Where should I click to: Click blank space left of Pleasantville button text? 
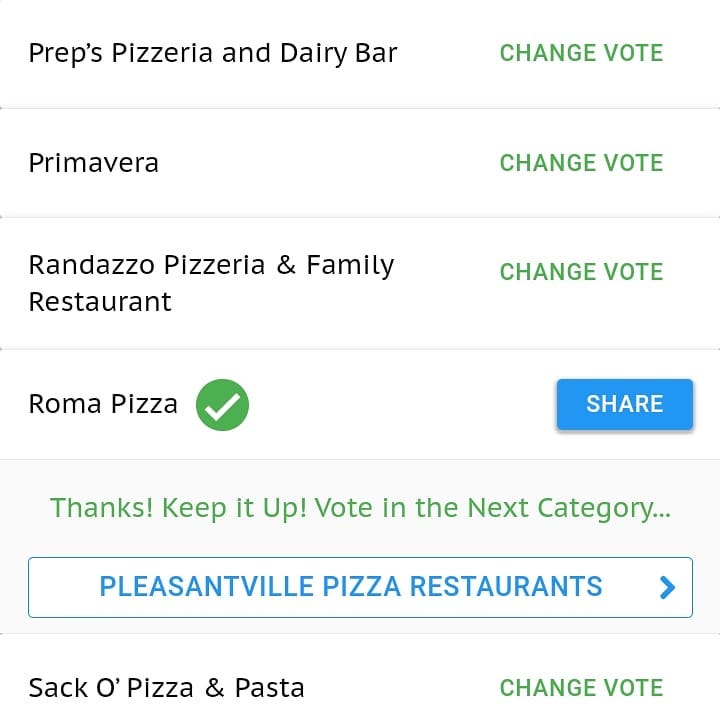64,587
